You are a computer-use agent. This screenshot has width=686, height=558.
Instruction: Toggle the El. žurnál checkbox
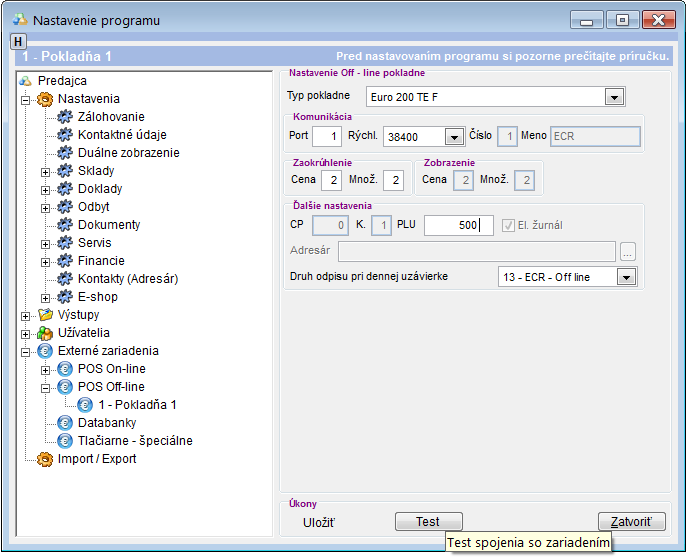pos(510,225)
